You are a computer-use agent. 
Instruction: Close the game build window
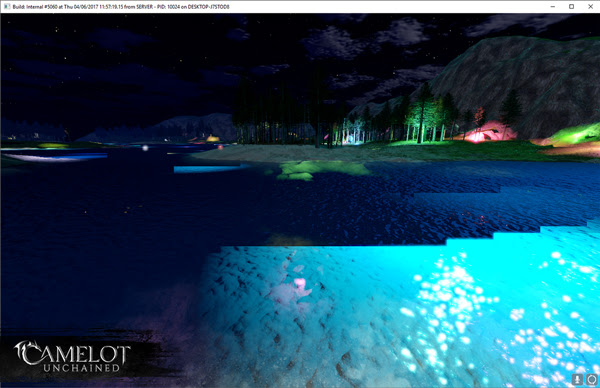pyautogui.click(x=590, y=7)
